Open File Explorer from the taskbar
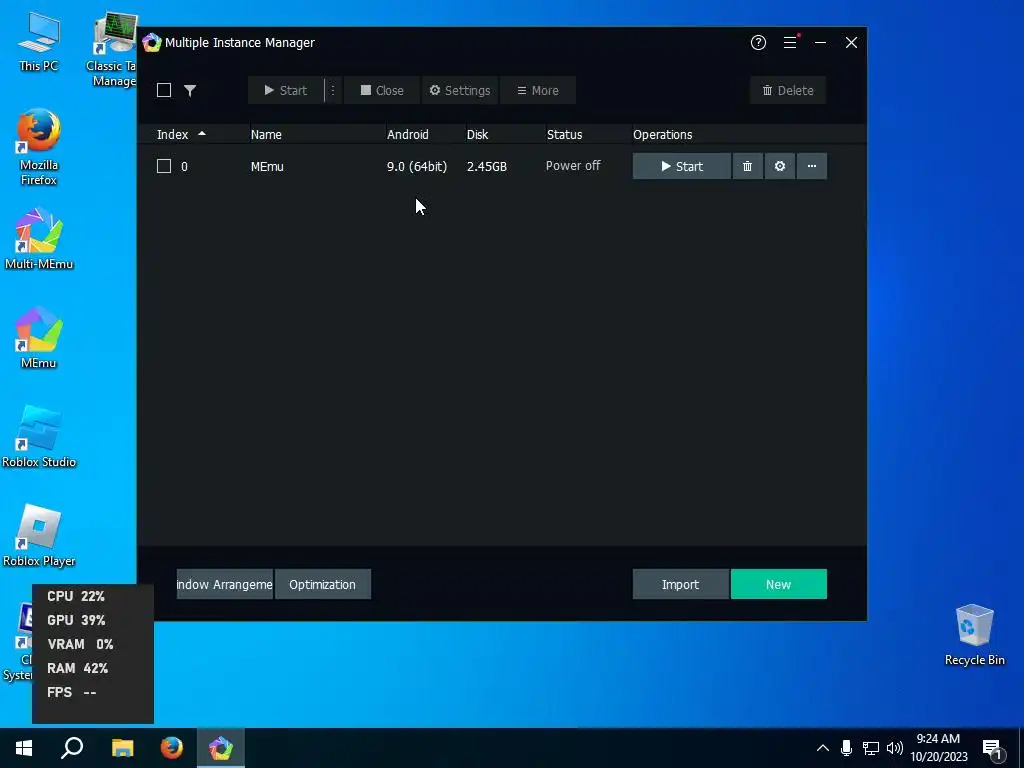The height and width of the screenshot is (768, 1024). 122,748
